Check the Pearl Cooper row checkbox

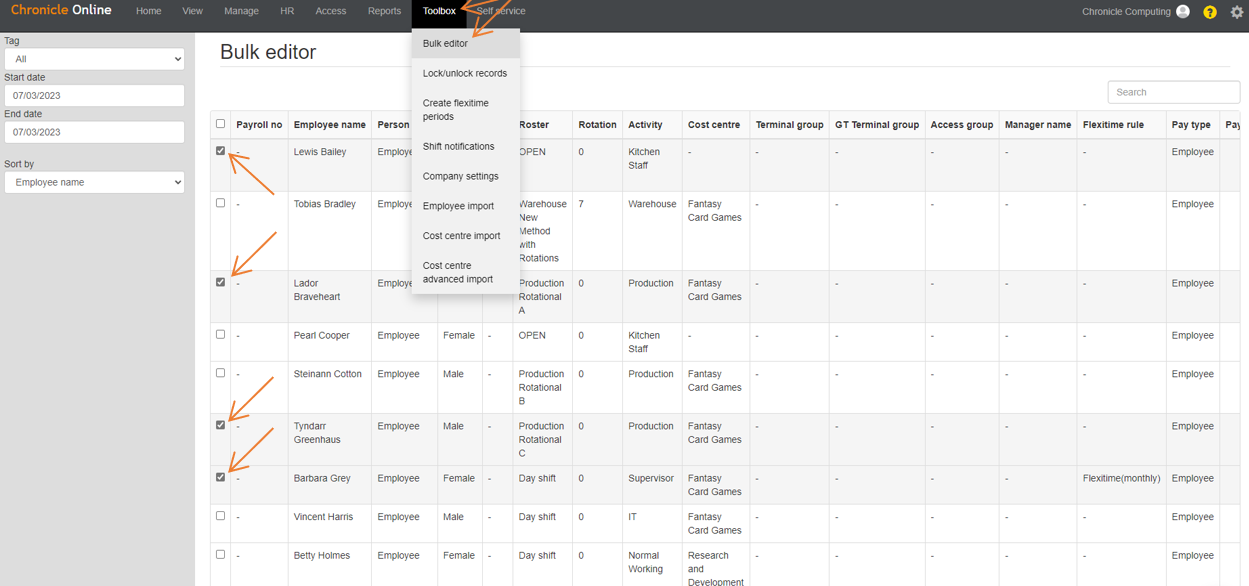221,335
